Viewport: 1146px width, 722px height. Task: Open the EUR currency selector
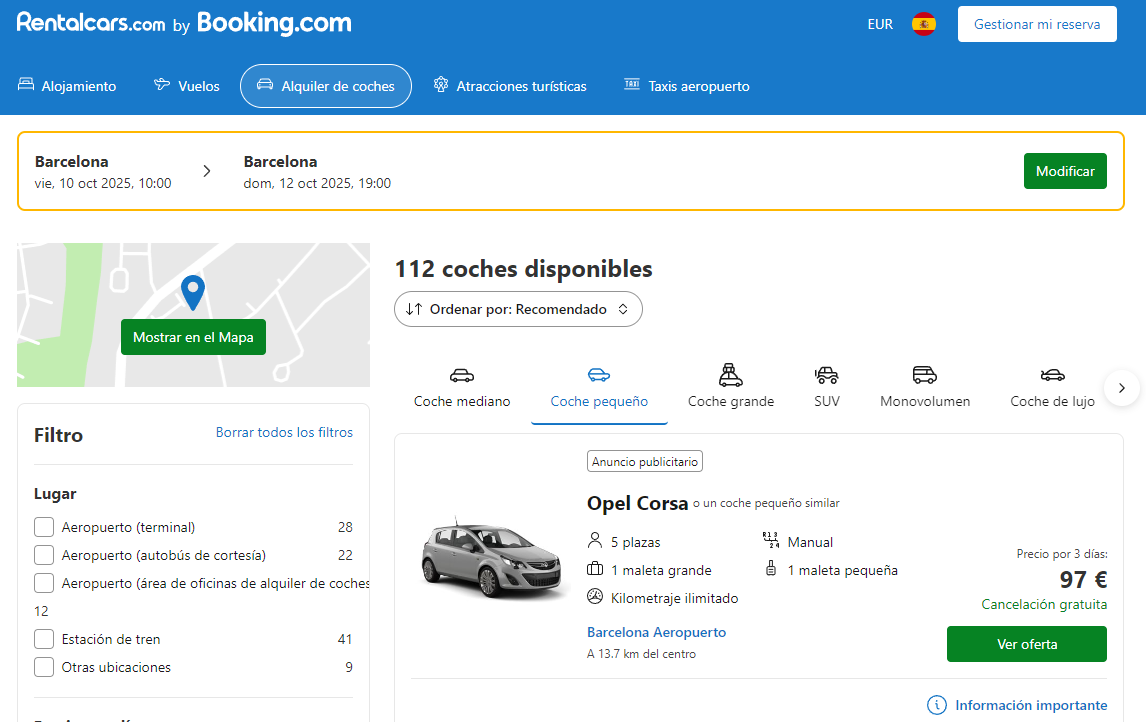pos(880,23)
